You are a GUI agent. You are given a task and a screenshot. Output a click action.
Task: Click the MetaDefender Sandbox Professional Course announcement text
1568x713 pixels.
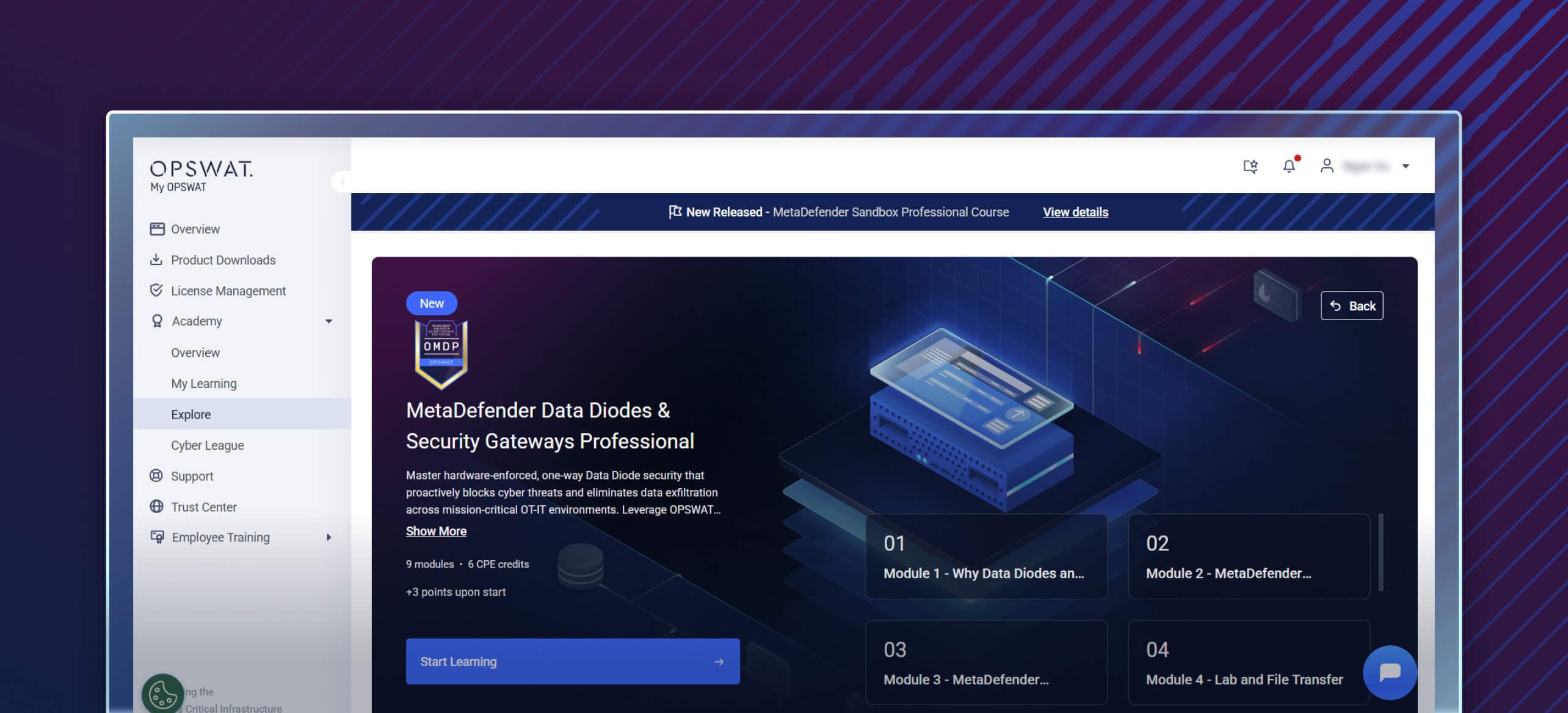point(890,212)
